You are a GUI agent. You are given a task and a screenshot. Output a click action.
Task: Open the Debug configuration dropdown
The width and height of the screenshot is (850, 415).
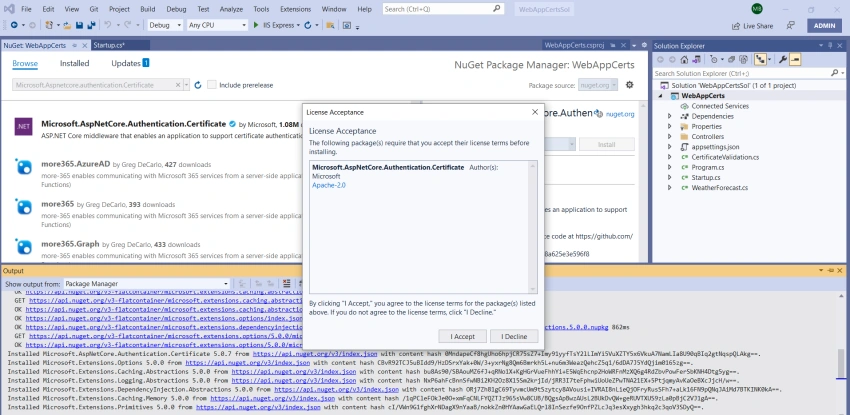(x=165, y=25)
